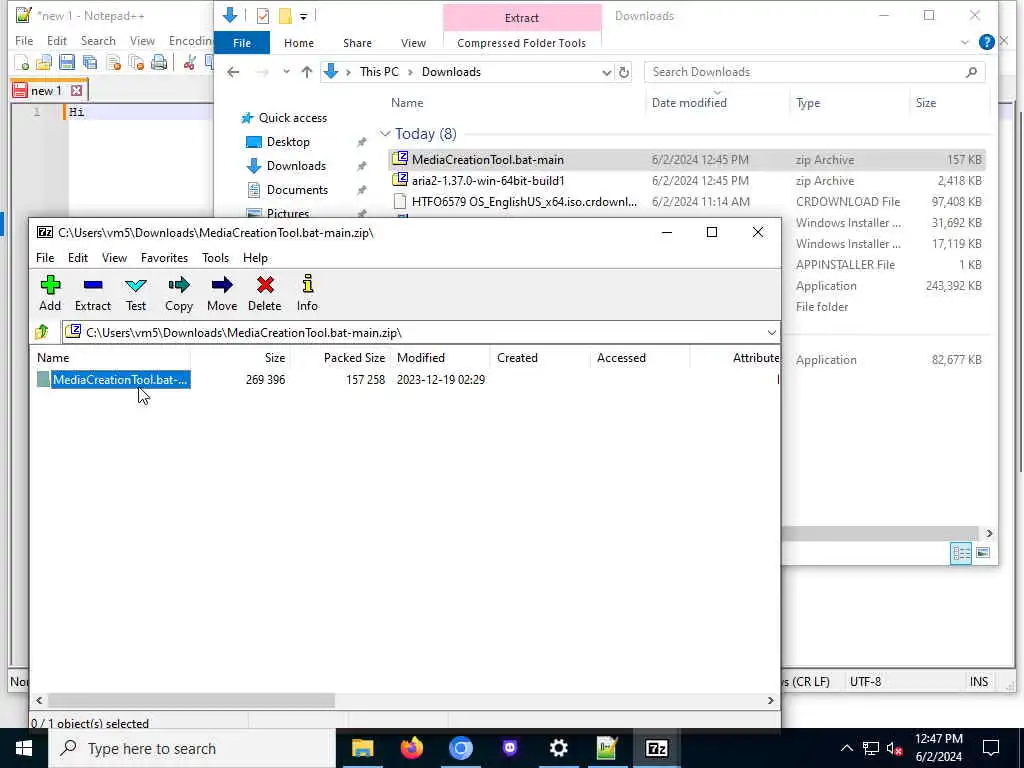Go up one folder level in 7-Zip
Screen dimensions: 1024x768
42,332
